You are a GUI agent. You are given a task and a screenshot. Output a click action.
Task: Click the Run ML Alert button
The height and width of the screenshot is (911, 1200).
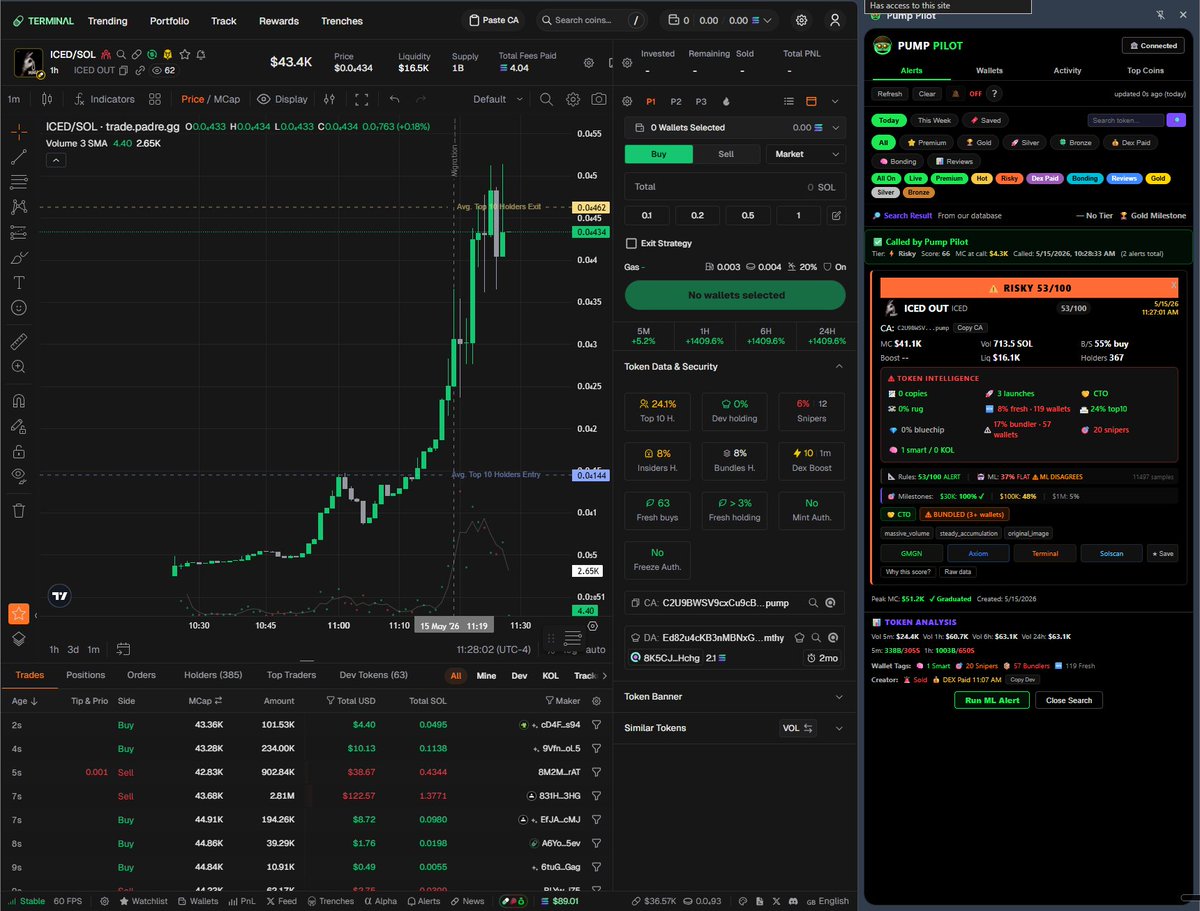click(992, 700)
